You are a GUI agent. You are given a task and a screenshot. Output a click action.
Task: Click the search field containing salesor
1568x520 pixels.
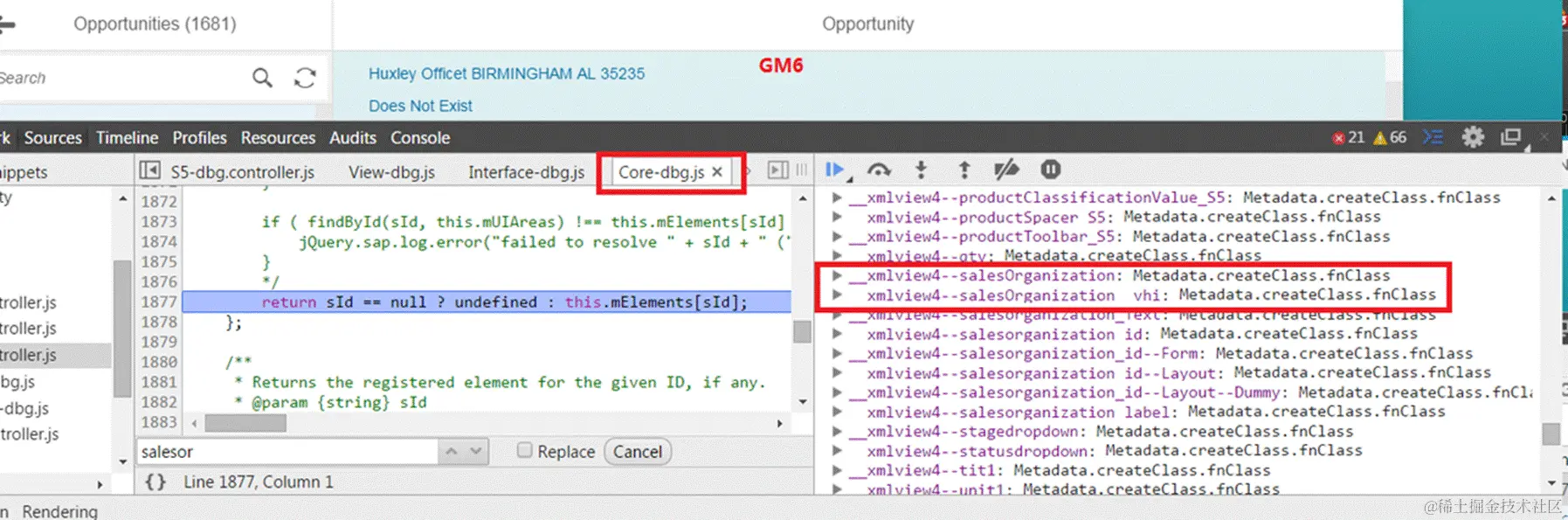click(287, 451)
